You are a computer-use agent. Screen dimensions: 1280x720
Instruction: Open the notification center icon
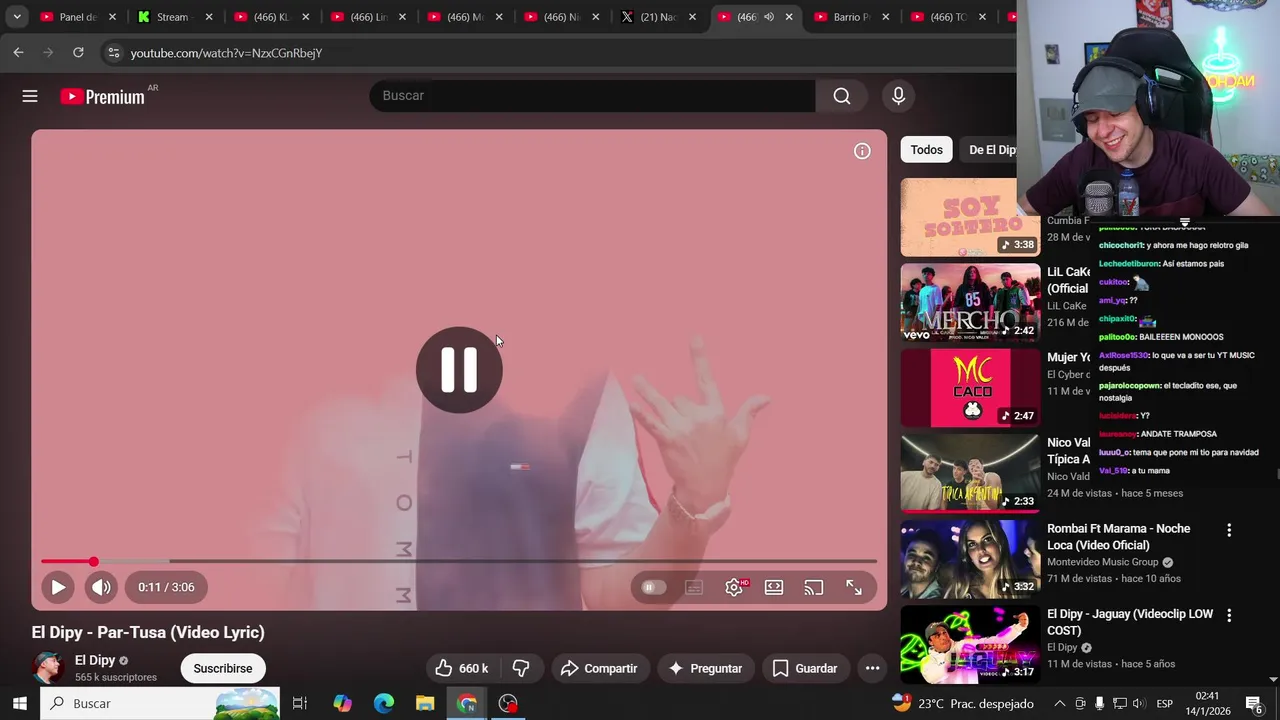coord(1254,704)
